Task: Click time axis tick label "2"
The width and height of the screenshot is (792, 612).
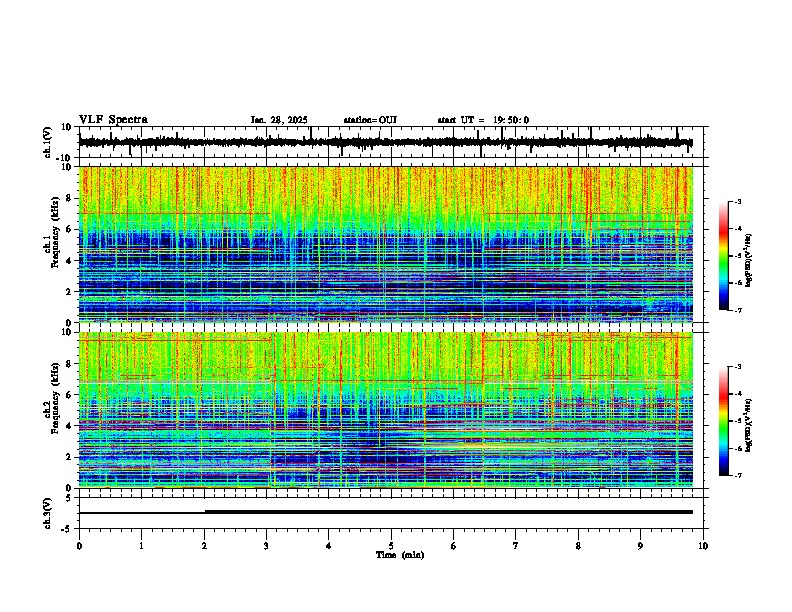Action: point(204,546)
